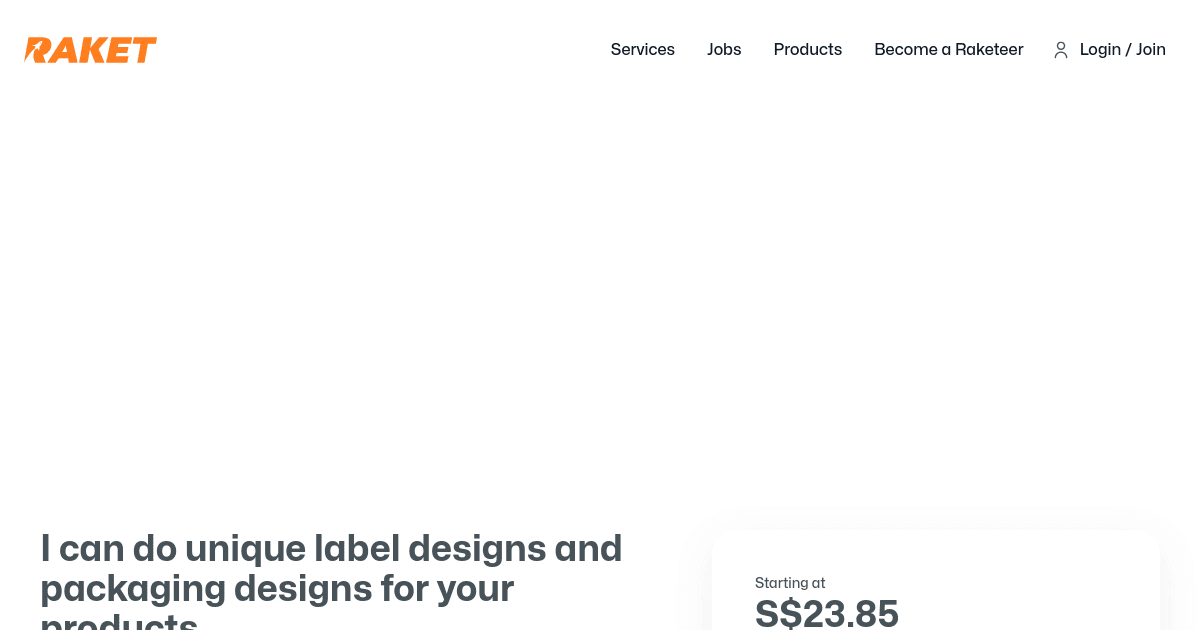
Task: Open the Products menu item
Action: tap(808, 50)
